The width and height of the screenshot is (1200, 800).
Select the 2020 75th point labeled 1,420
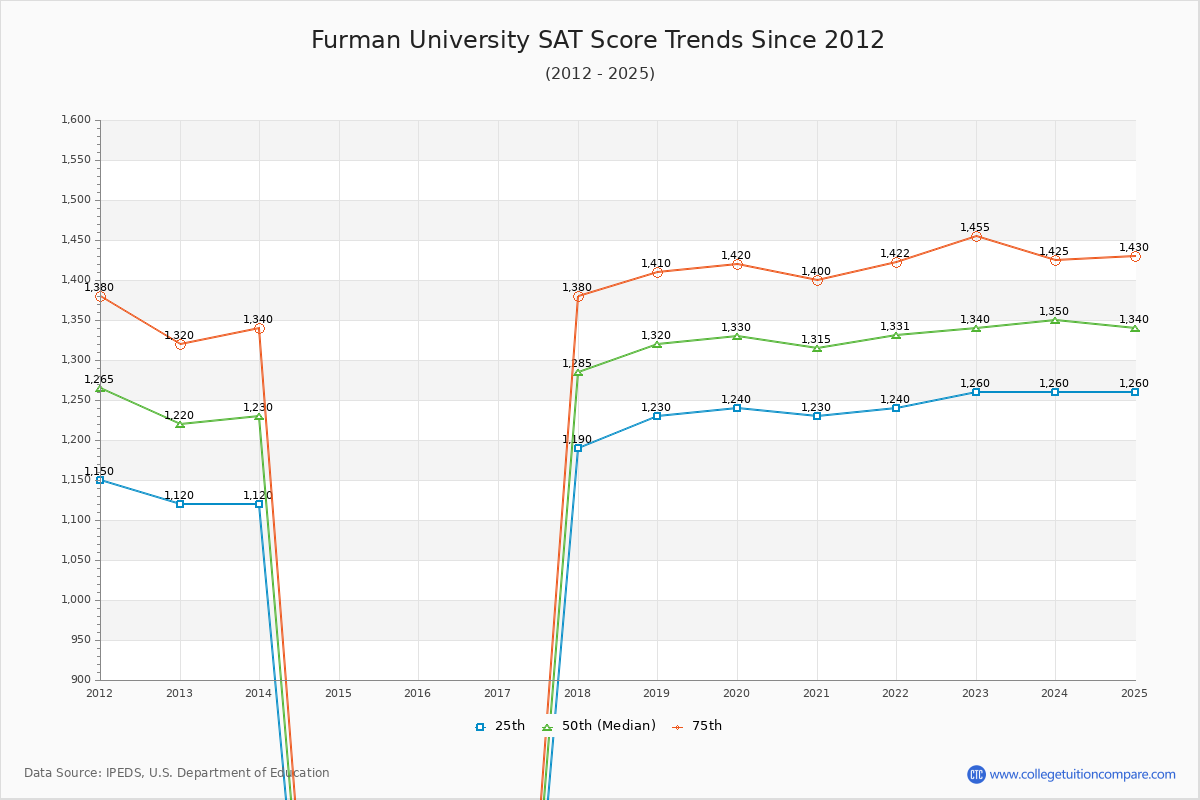tap(737, 264)
